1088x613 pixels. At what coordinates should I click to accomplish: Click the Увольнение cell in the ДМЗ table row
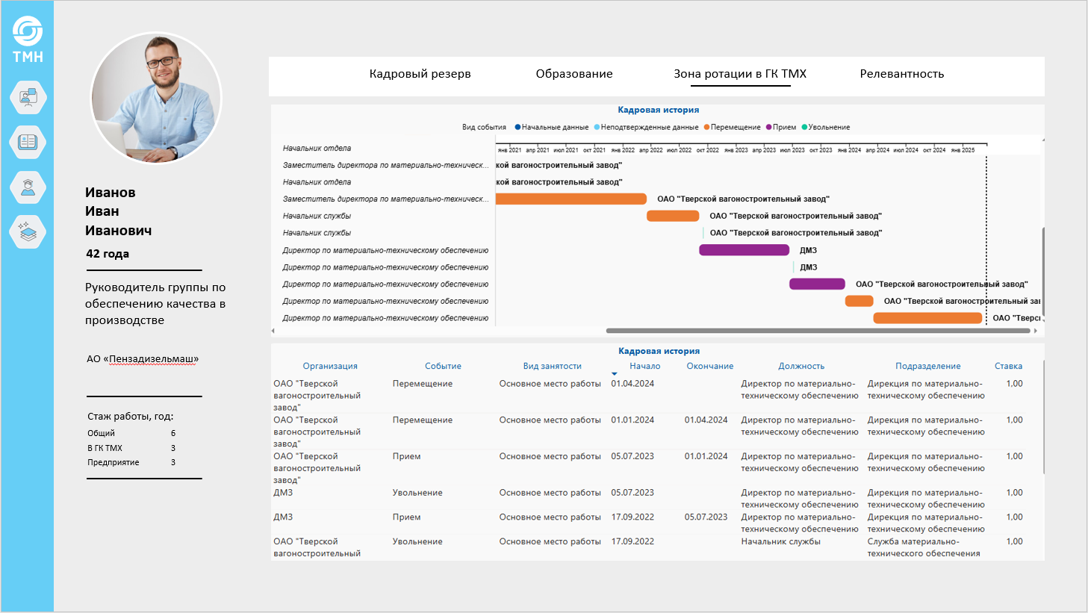point(417,493)
